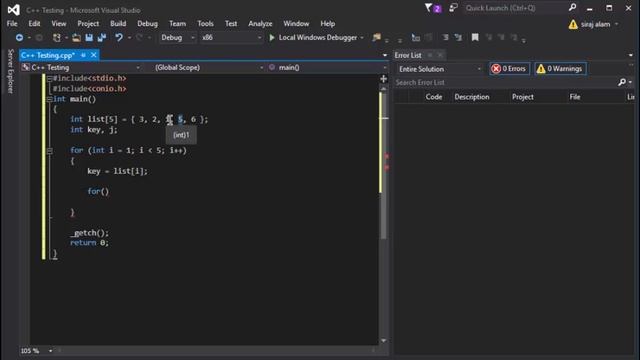640x360 pixels.
Task: Click the Quick Launch magnifier icon
Action: tap(573, 7)
